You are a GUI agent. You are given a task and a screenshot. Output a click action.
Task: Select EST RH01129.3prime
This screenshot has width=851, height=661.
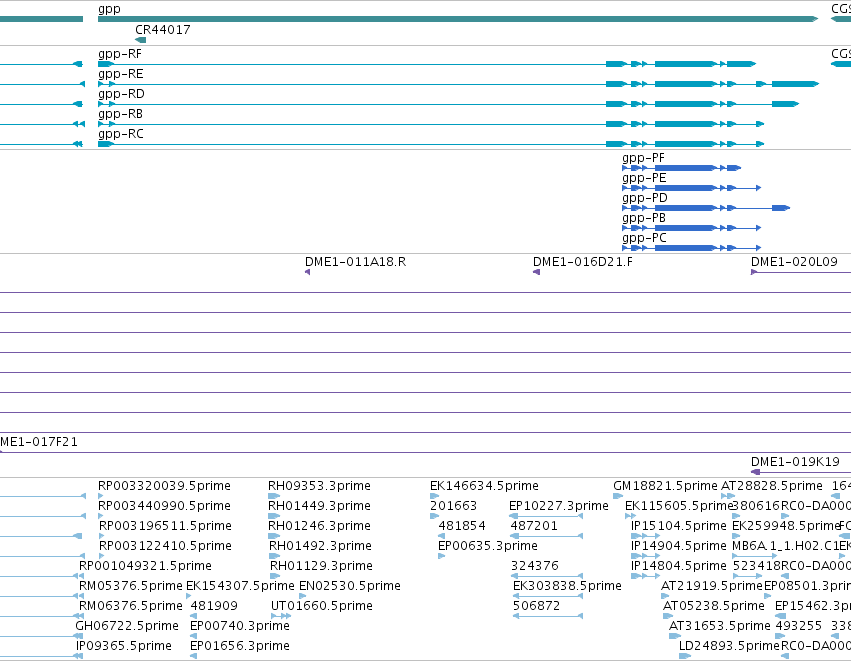(321, 566)
